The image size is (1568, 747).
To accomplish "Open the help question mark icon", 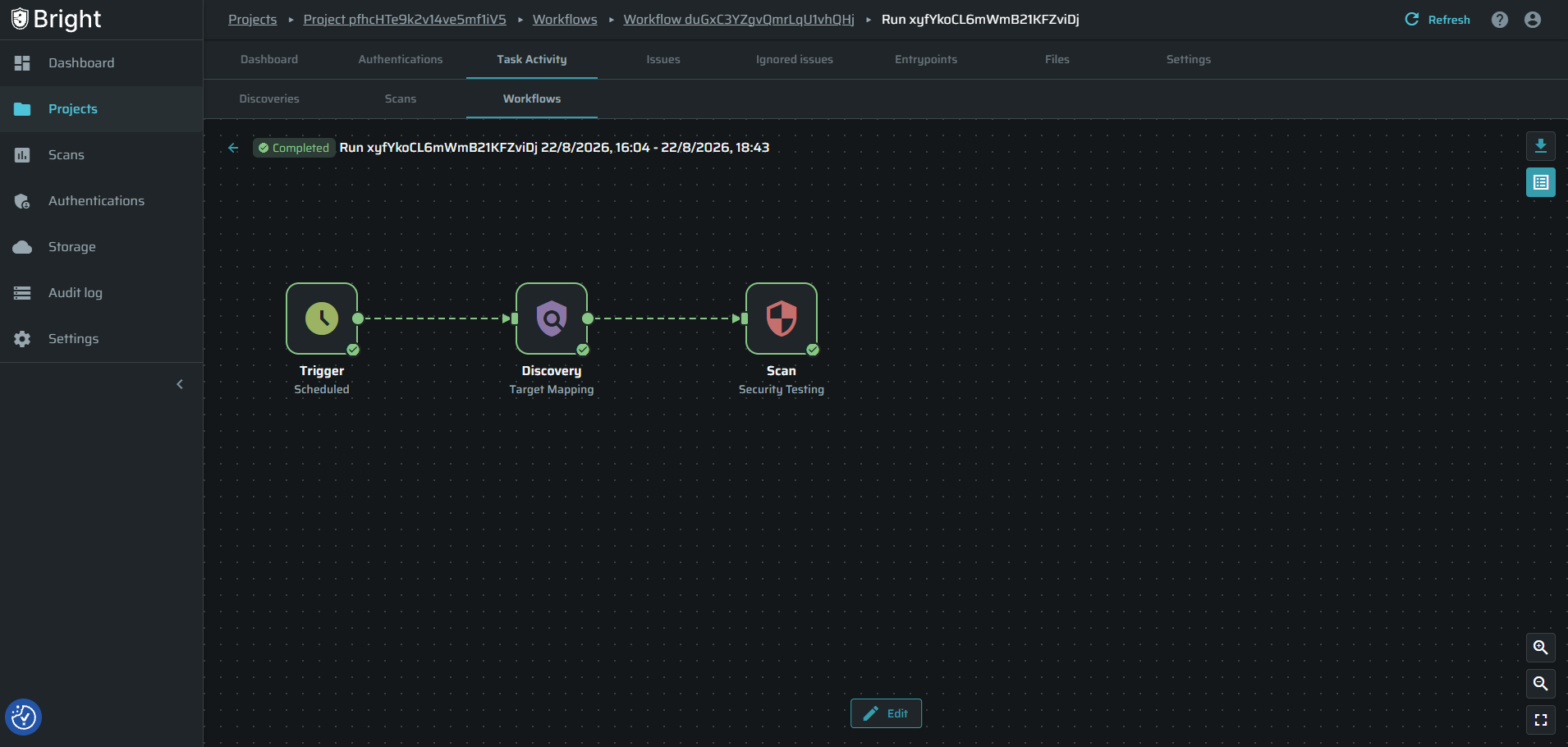I will coord(1500,20).
